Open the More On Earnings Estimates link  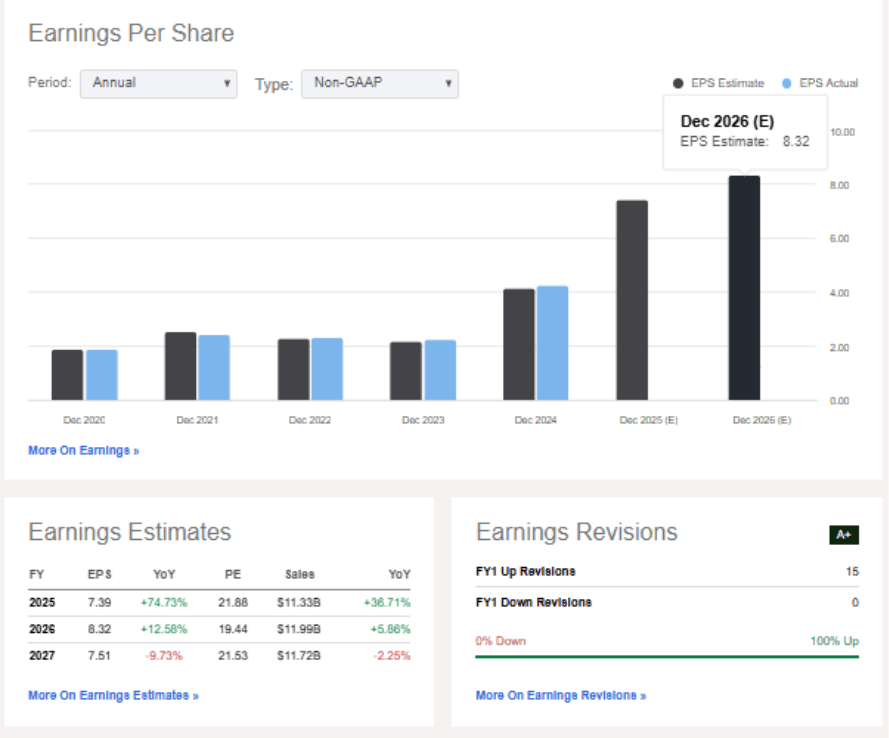(113, 694)
